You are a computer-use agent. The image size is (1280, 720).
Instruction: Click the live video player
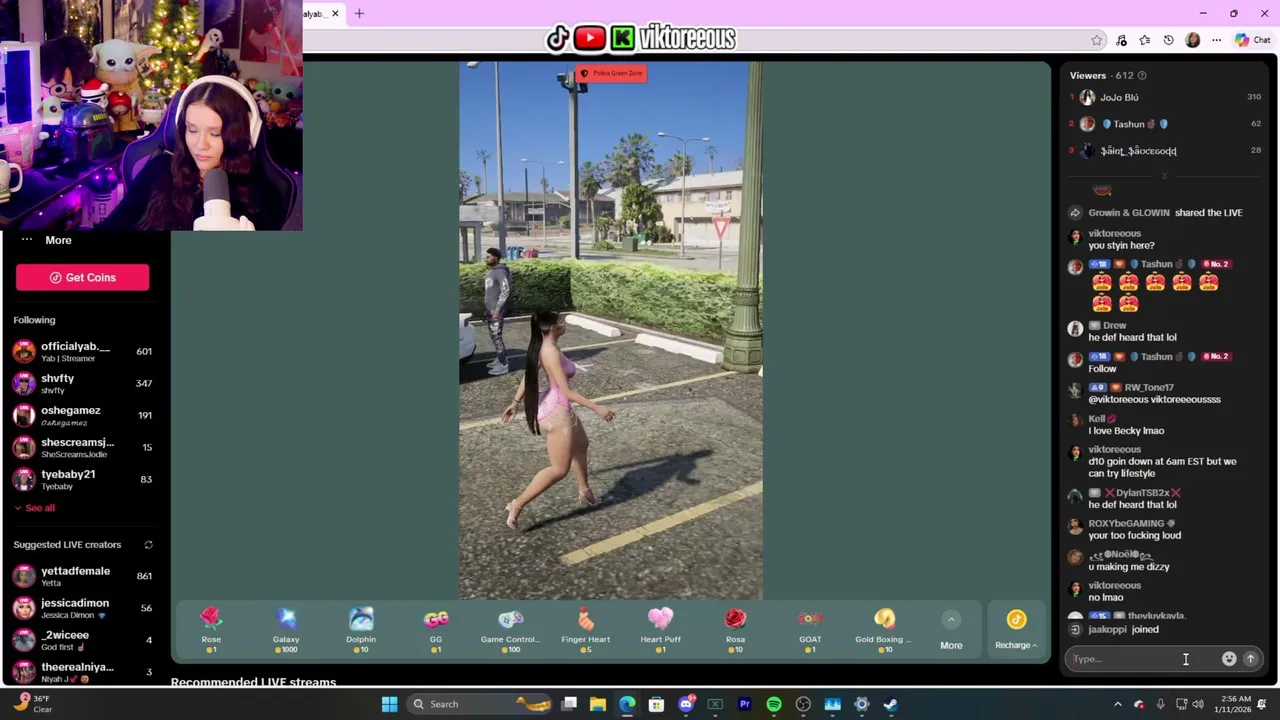pos(611,330)
